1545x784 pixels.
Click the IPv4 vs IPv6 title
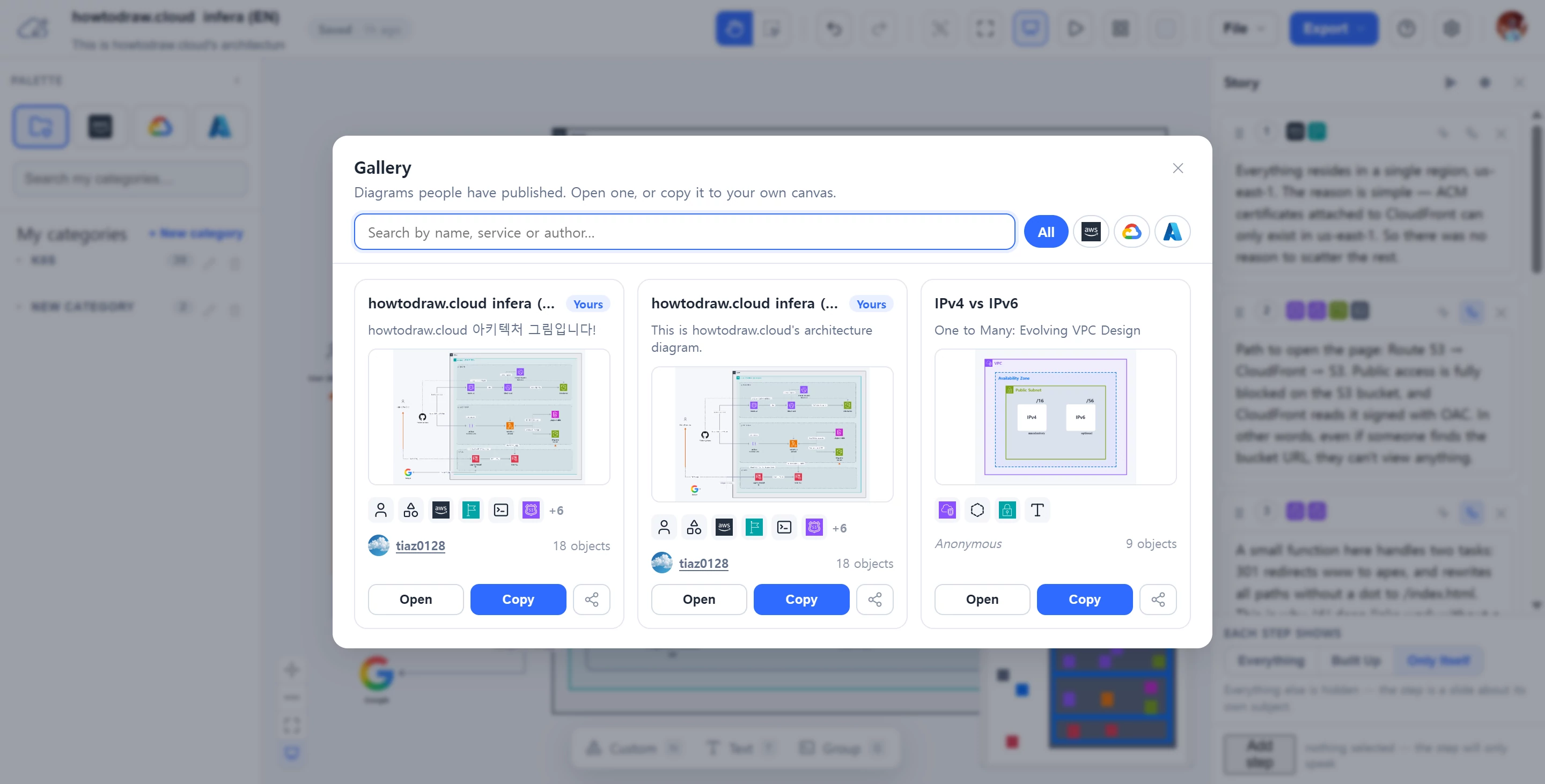(x=976, y=304)
